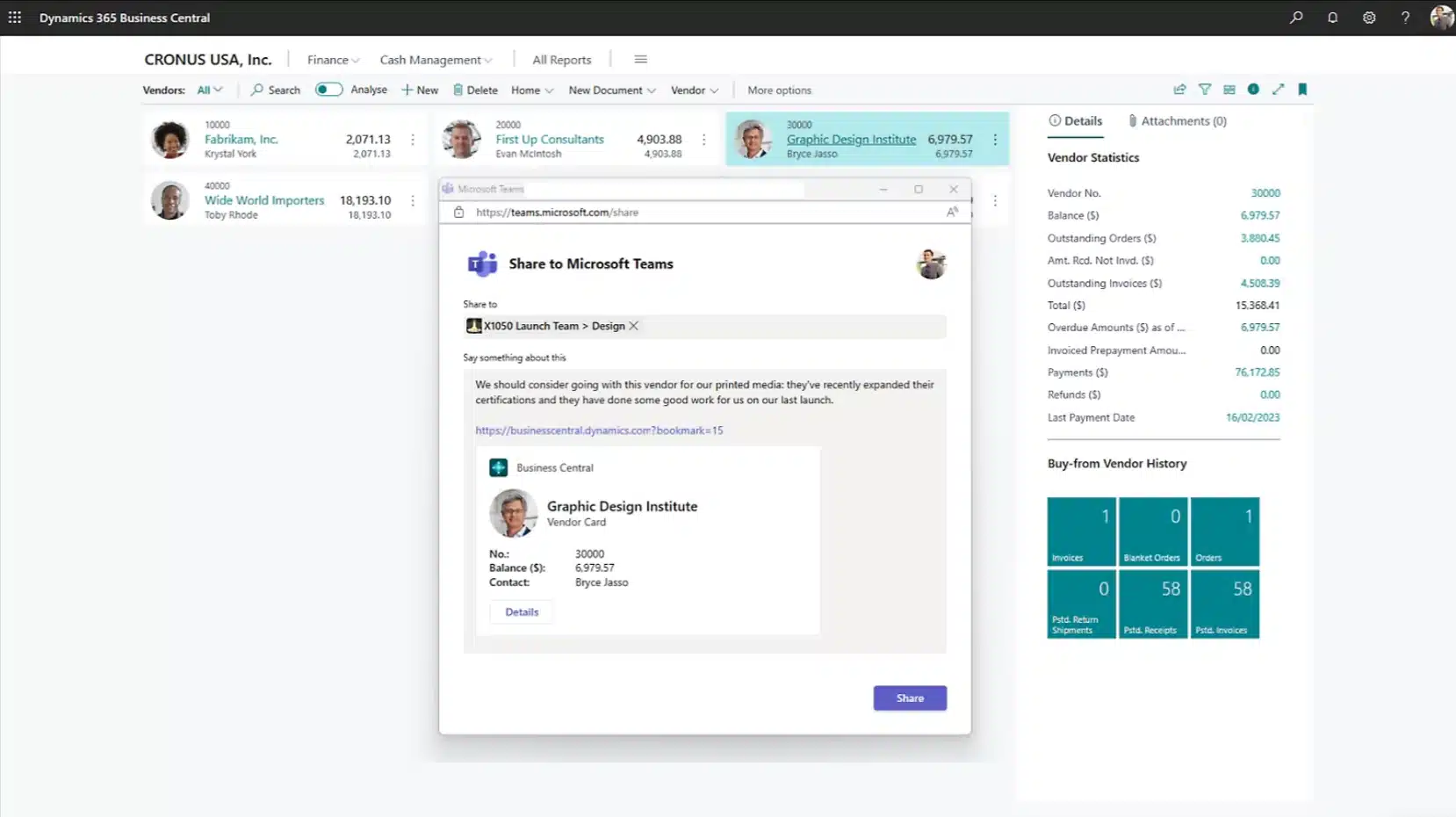This screenshot has width=1456, height=817.
Task: Expand the Home action group
Action: click(532, 90)
